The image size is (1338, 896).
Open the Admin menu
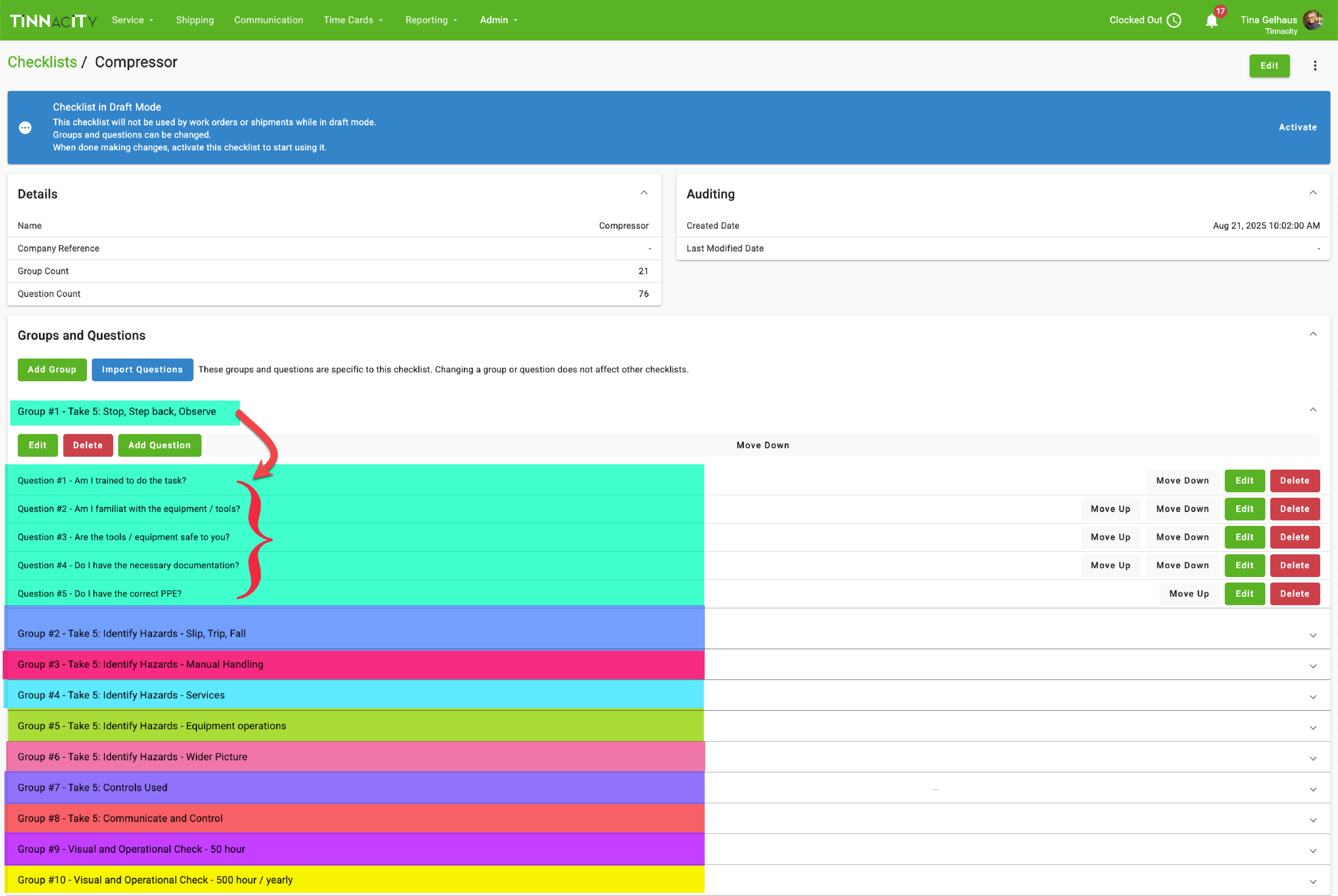pyautogui.click(x=499, y=20)
